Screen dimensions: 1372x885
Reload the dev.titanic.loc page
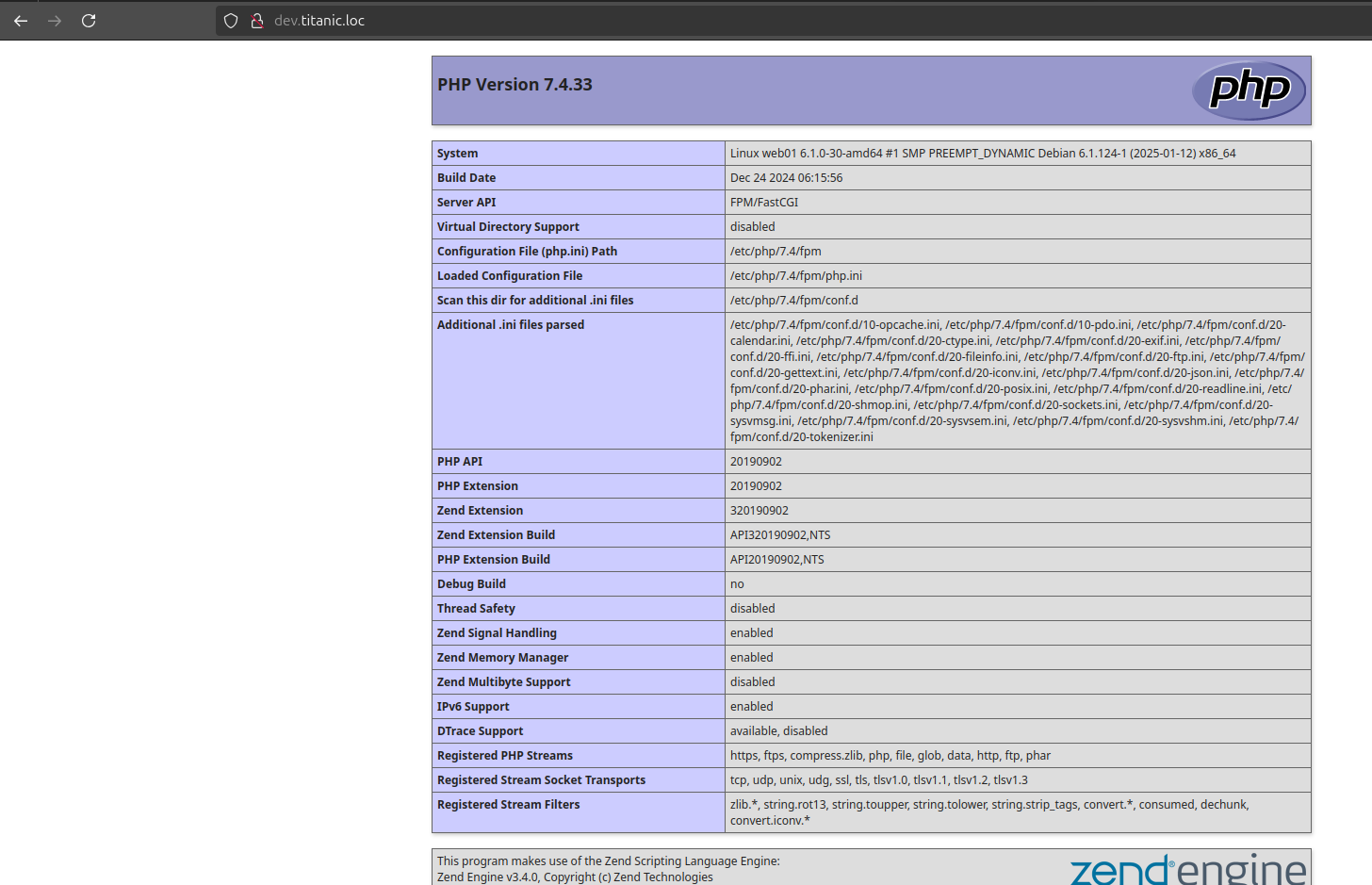tap(89, 21)
